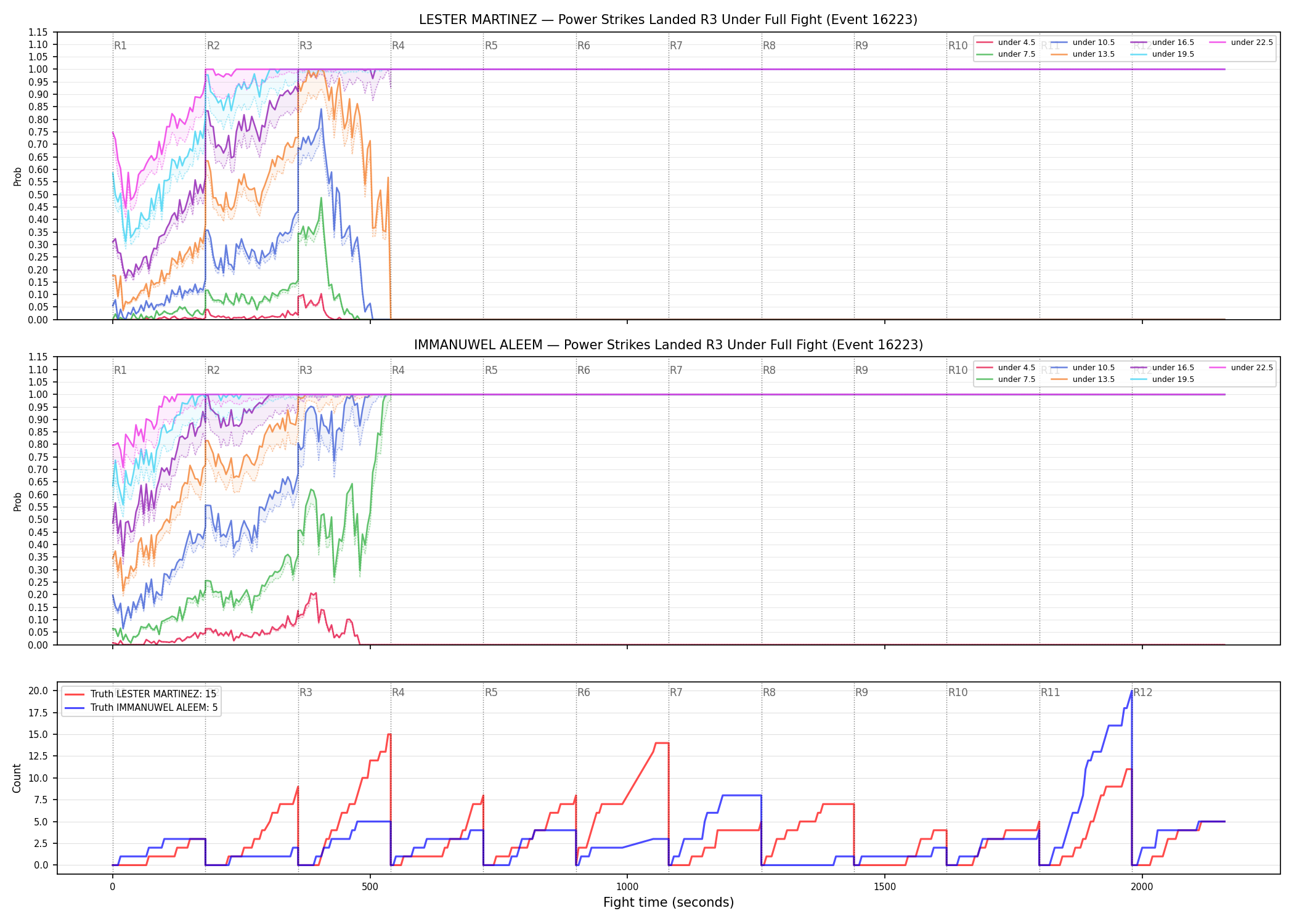Image resolution: width=1294 pixels, height=924 pixels.
Task: Click the R7 round marker in Count chart
Action: 676,692
